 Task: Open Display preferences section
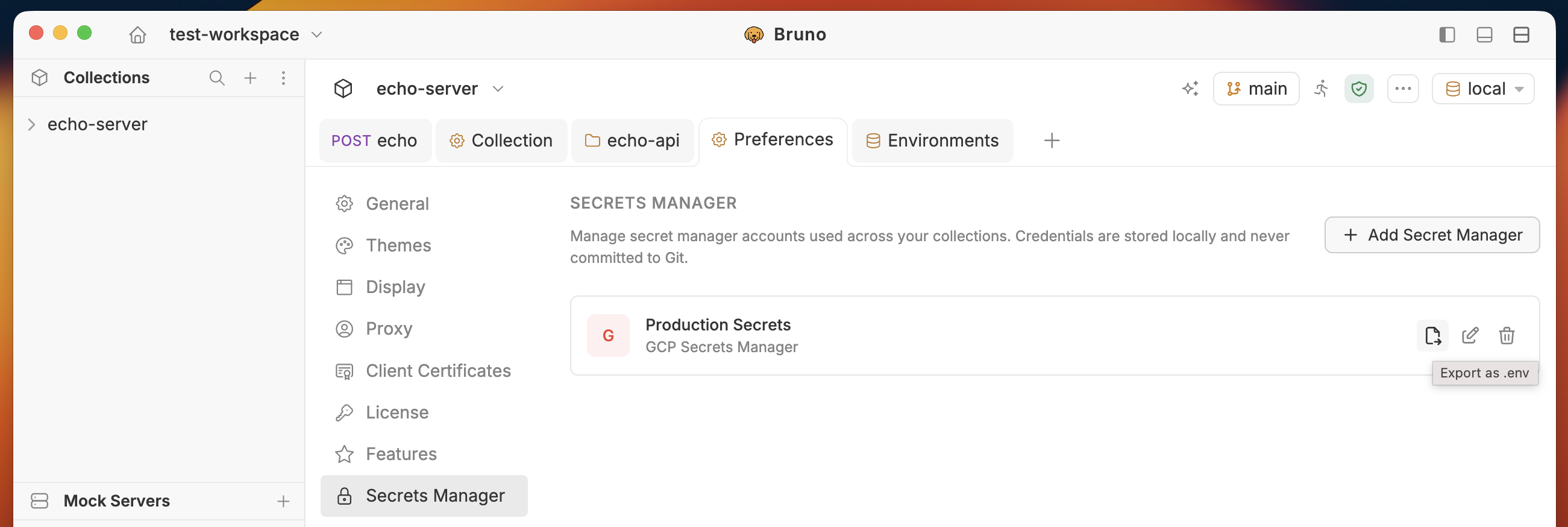pos(424,287)
